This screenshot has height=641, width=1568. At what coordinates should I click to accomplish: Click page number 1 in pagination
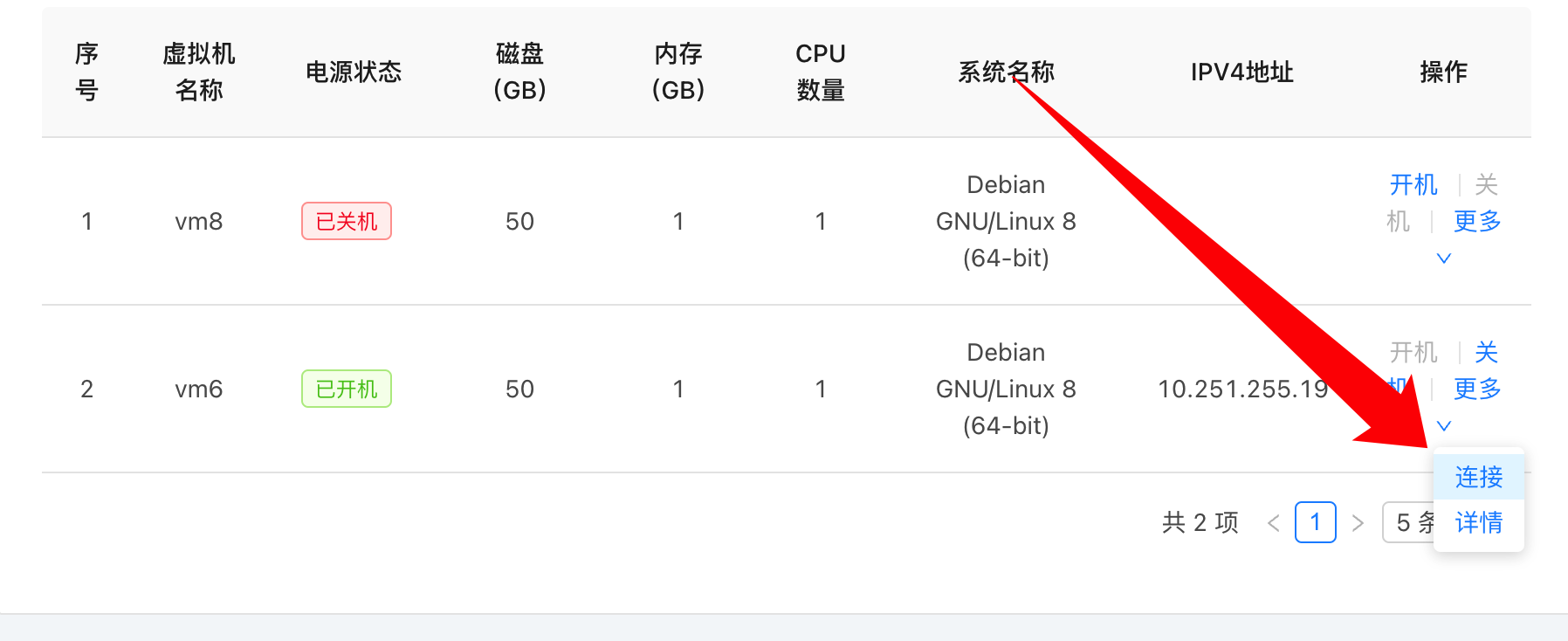pyautogui.click(x=1315, y=523)
